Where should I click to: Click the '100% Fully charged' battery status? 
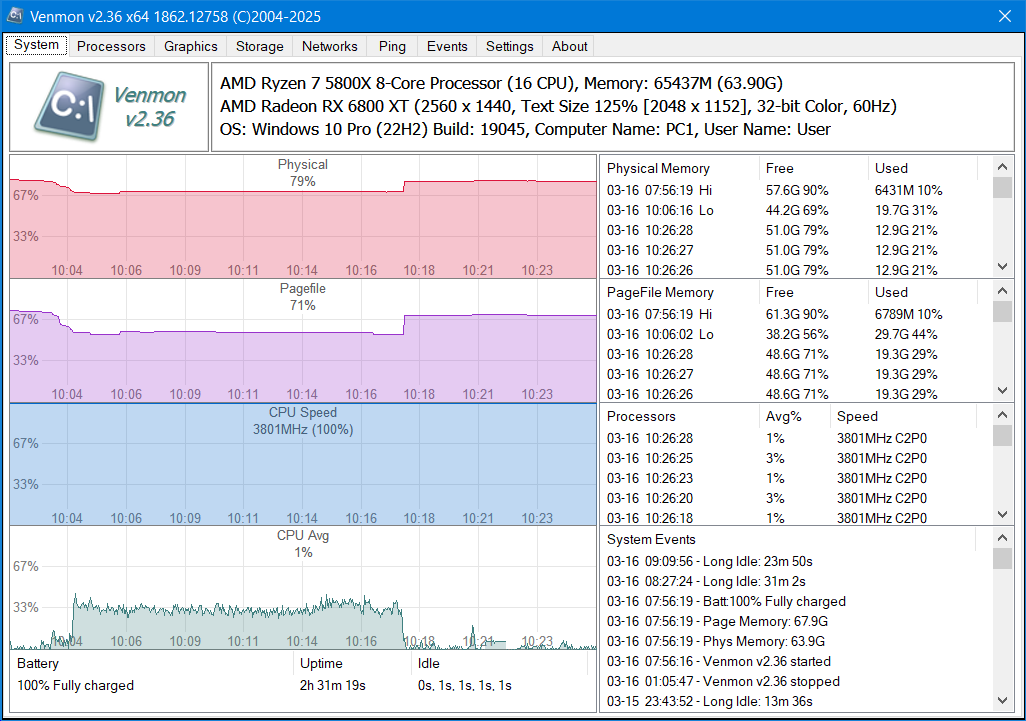point(75,686)
